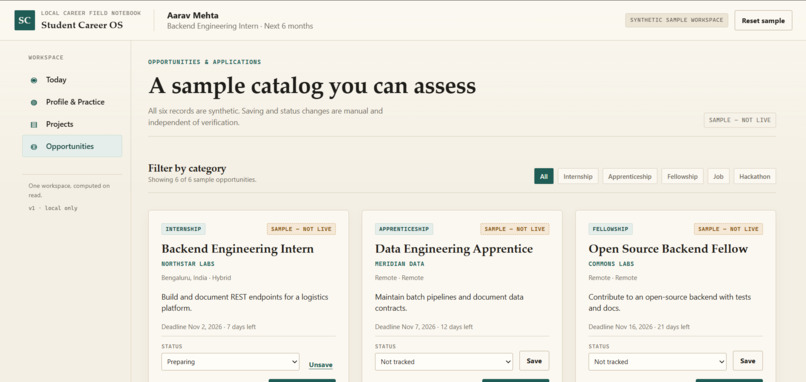Click the SC logo icon
The height and width of the screenshot is (382, 806).
coord(25,20)
